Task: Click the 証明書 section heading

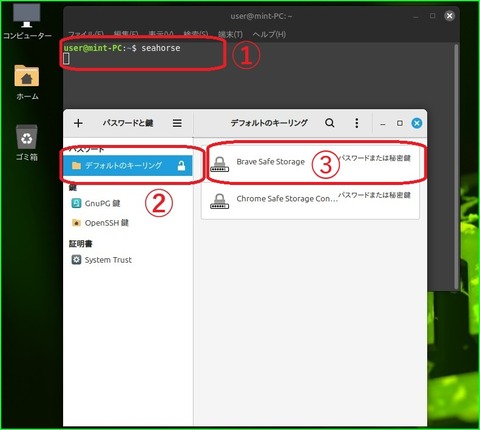Action: pyautogui.click(x=81, y=244)
